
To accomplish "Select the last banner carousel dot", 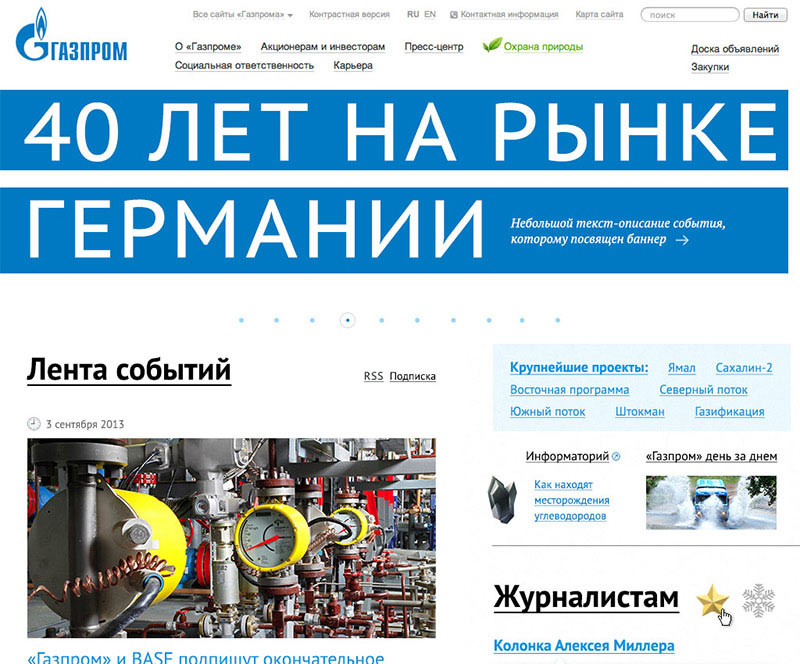I will (x=558, y=320).
